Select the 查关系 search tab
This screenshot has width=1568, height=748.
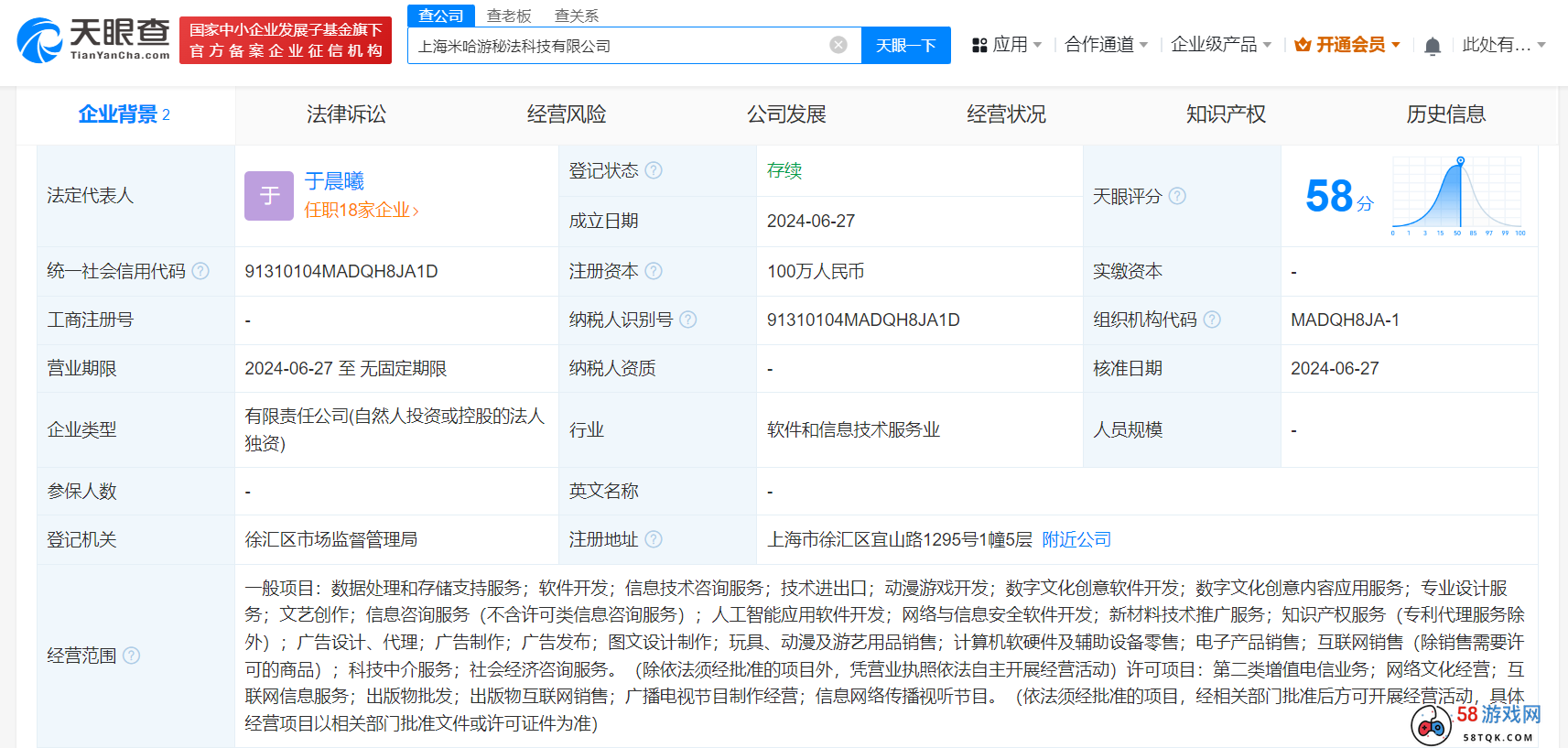click(x=577, y=16)
